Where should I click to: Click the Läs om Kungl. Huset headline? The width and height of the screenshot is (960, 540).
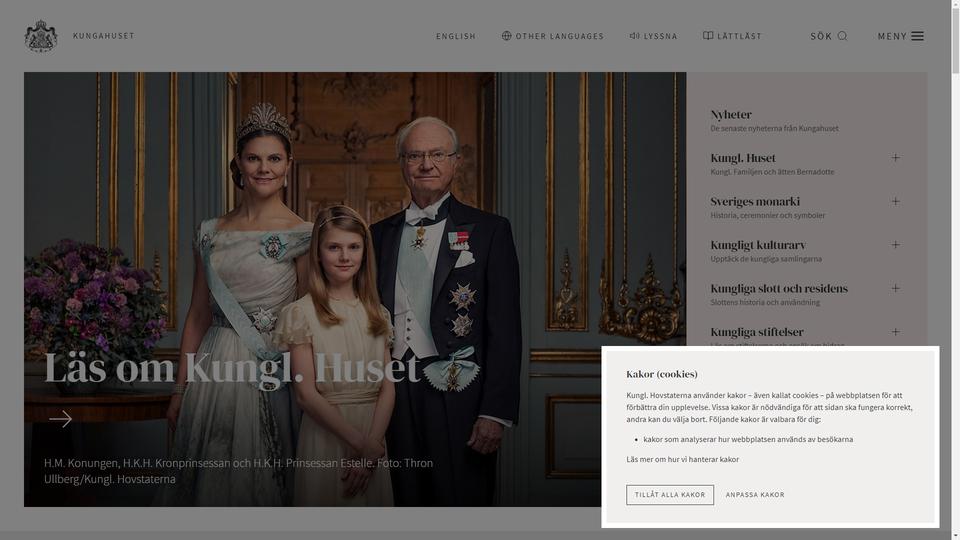tap(232, 369)
